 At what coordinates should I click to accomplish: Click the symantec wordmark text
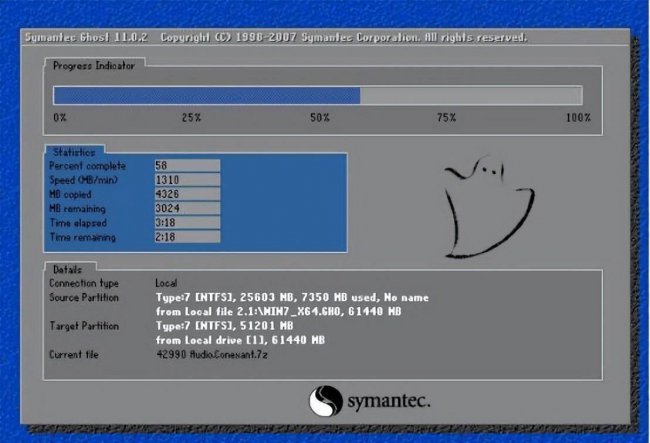(389, 401)
